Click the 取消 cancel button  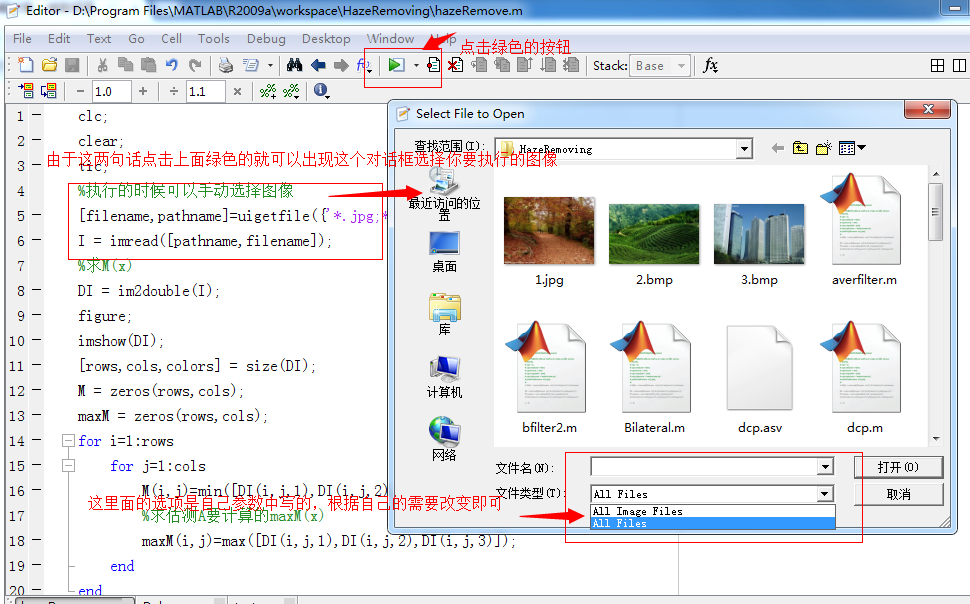898,494
